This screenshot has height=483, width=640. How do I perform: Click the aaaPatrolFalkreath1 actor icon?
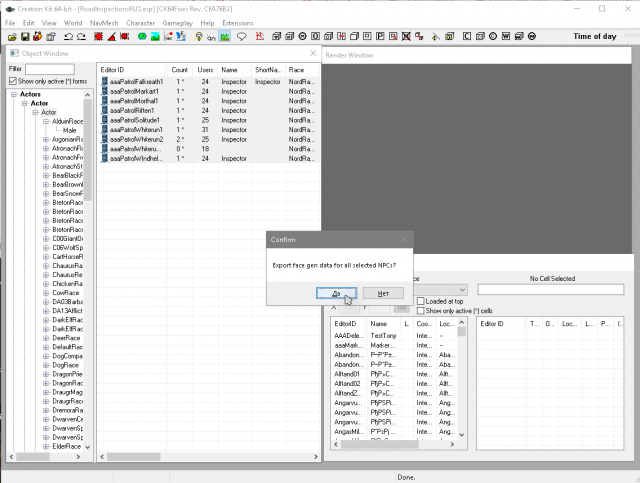coord(104,82)
